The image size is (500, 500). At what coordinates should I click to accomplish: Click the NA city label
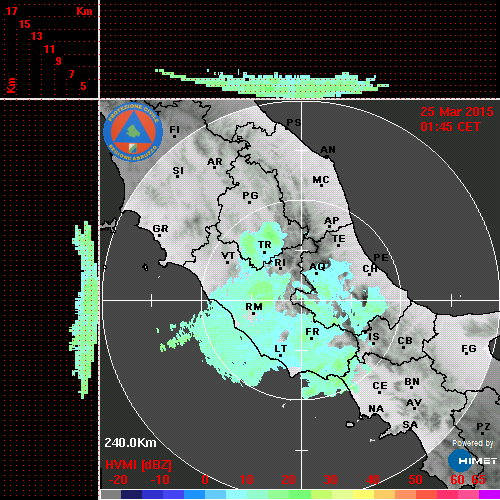tap(376, 409)
